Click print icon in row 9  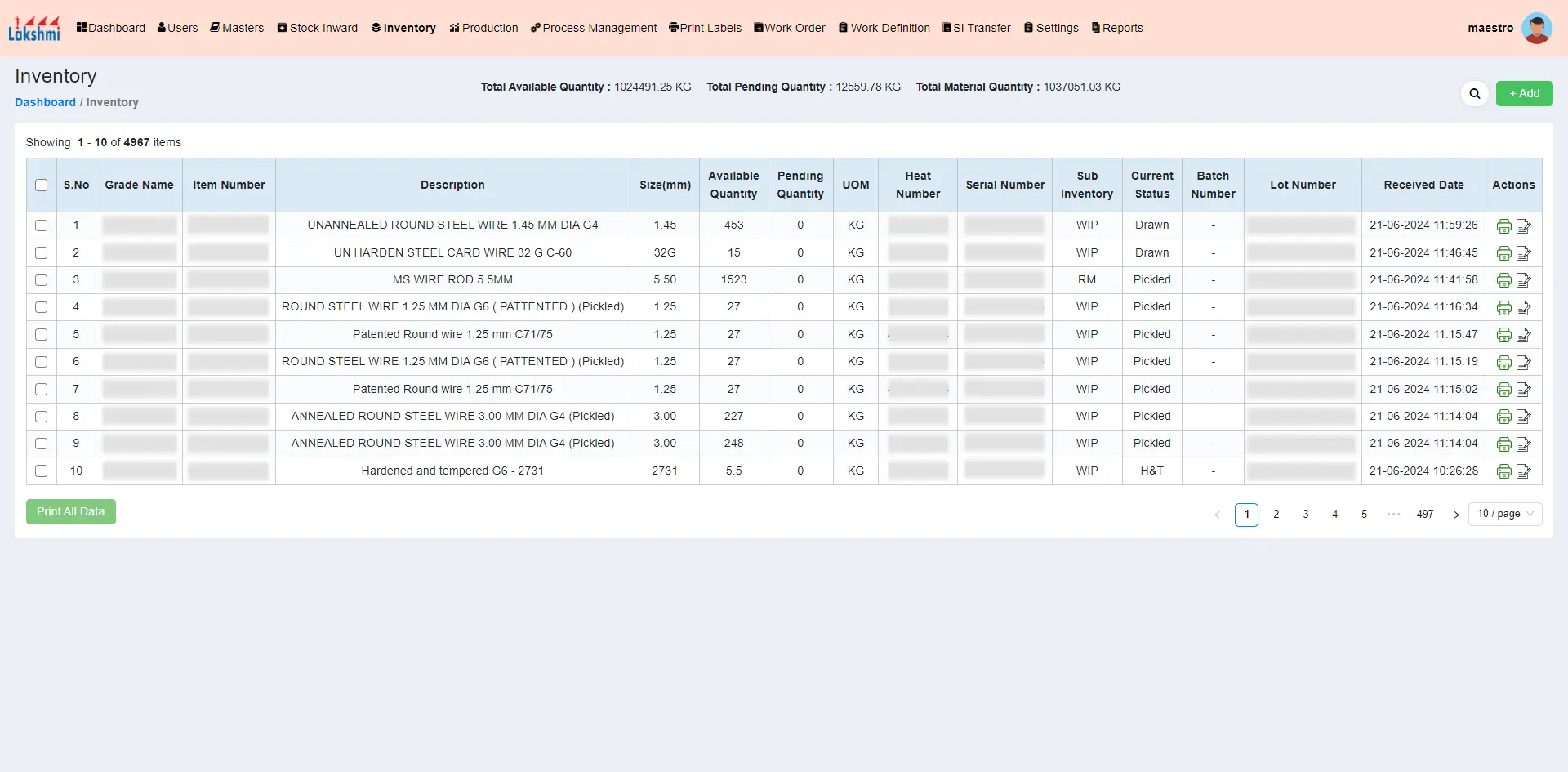coord(1503,444)
